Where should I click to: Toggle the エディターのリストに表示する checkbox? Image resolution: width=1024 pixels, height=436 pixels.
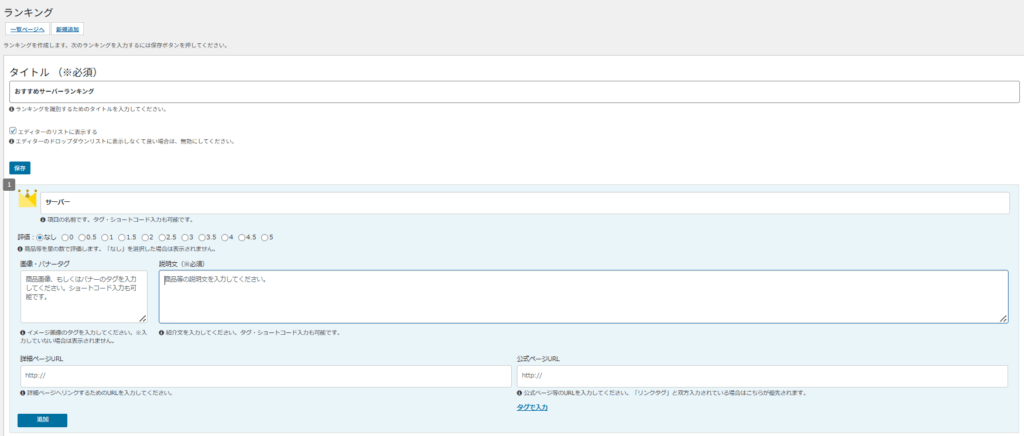pyautogui.click(x=13, y=131)
